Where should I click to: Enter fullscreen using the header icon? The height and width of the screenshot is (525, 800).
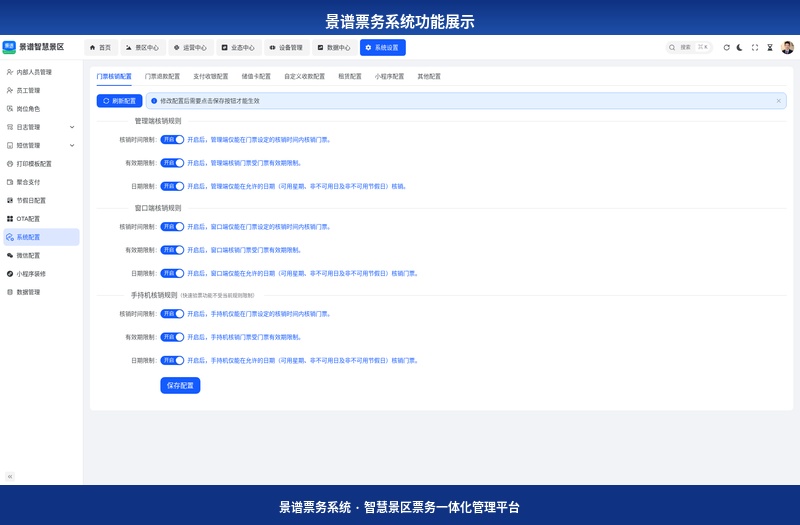pyautogui.click(x=755, y=47)
